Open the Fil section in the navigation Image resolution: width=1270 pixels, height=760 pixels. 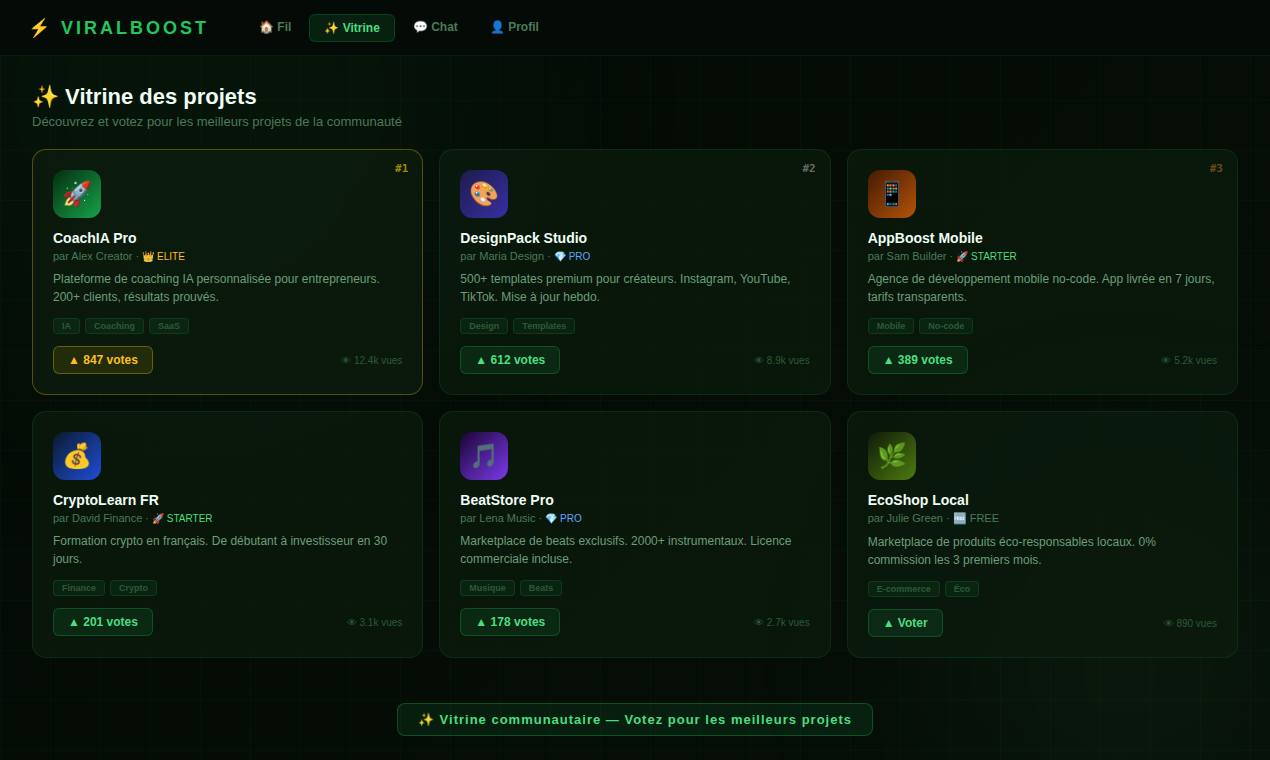(x=275, y=27)
